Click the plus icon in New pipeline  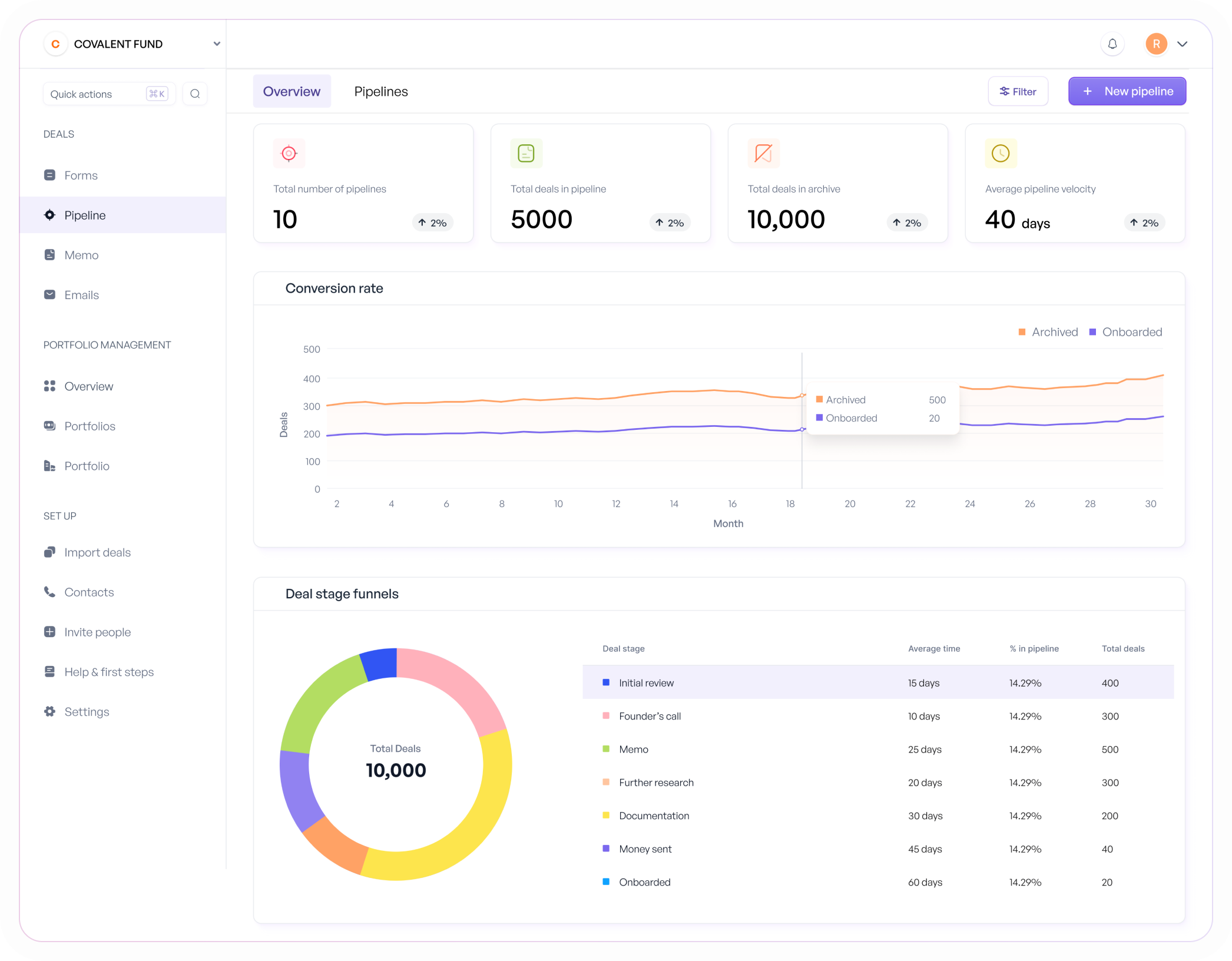click(x=1087, y=91)
